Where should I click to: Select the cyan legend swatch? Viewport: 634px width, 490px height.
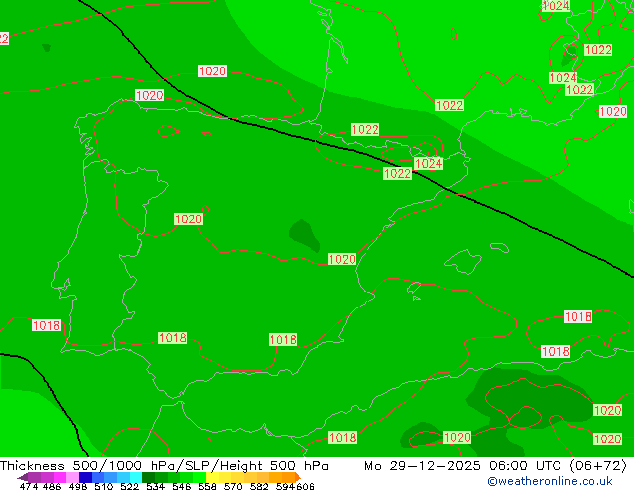[x=136, y=477]
